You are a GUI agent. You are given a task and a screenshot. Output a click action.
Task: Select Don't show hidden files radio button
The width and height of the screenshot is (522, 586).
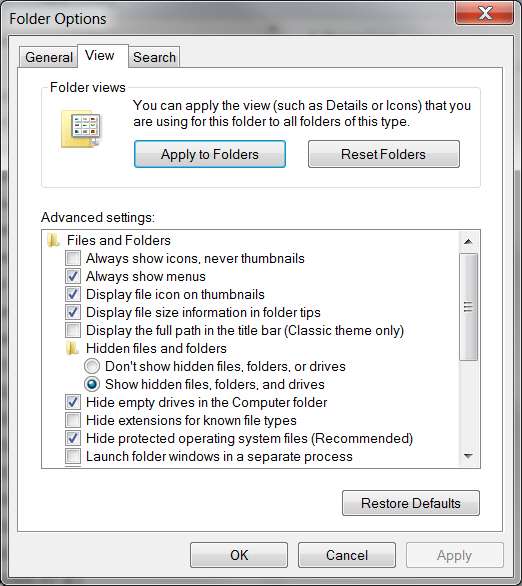pyautogui.click(x=92, y=366)
